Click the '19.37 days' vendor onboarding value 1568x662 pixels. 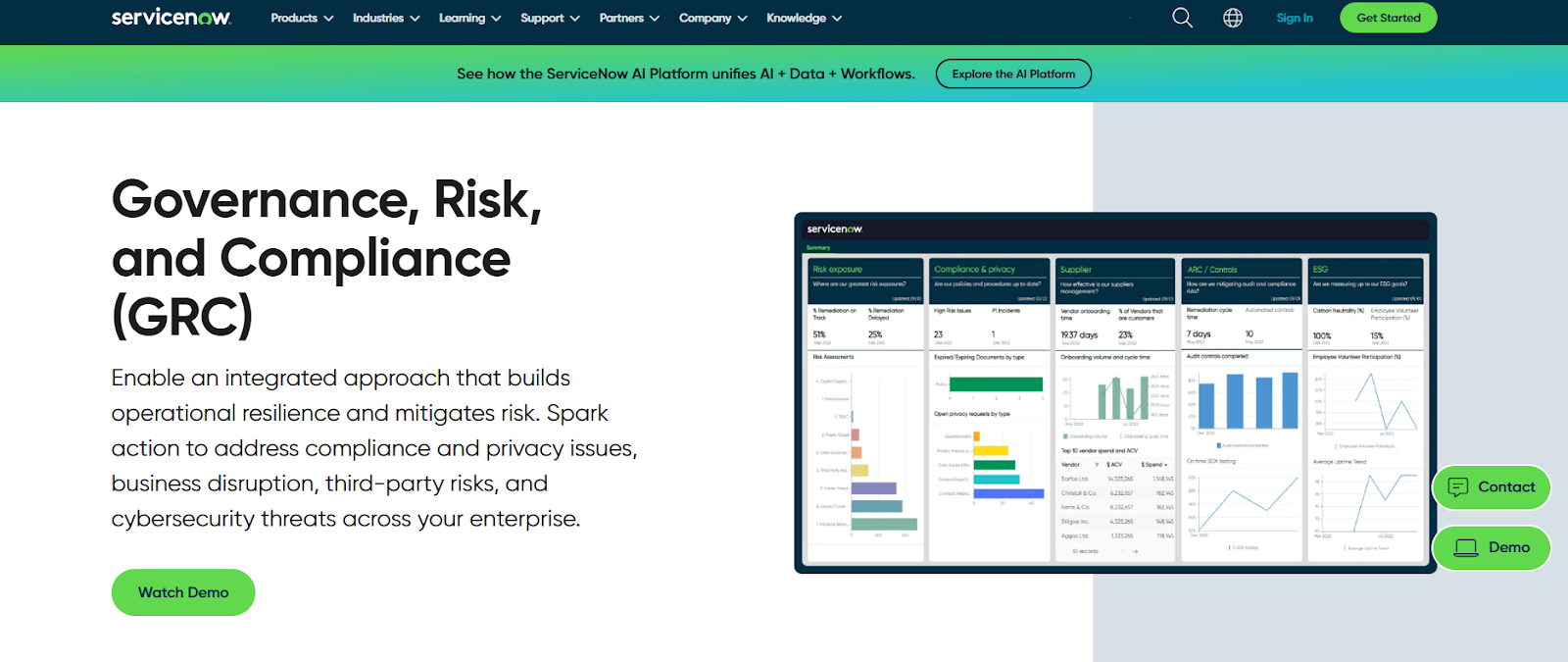click(1079, 334)
